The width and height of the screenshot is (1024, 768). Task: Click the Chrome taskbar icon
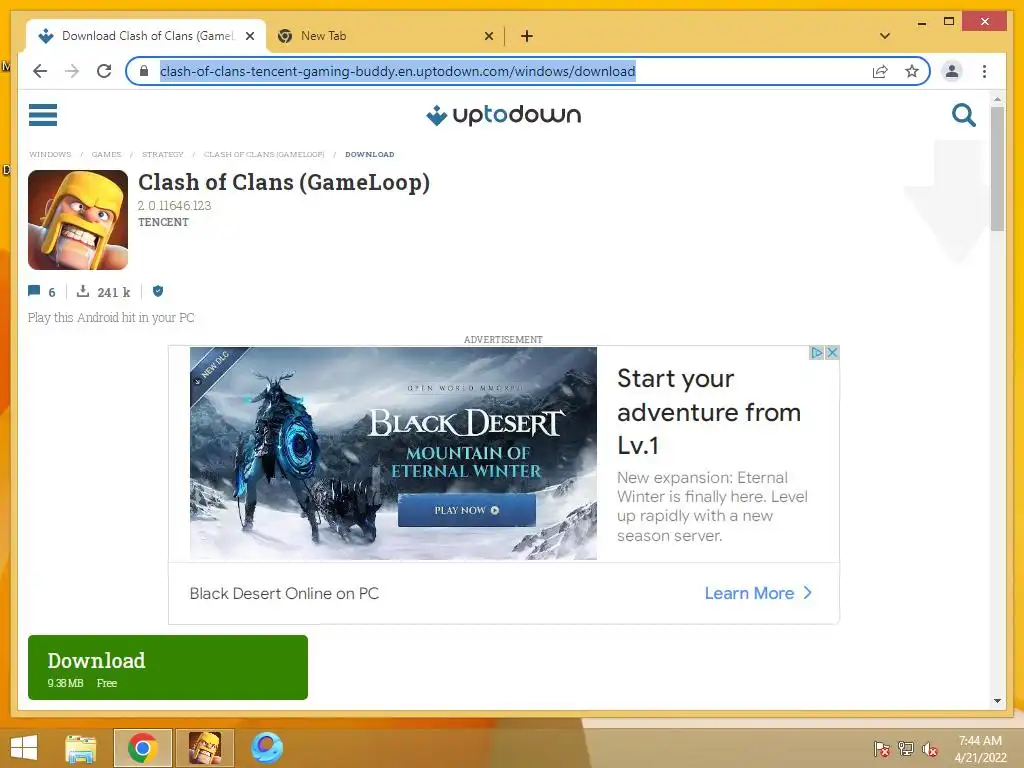[x=142, y=748]
